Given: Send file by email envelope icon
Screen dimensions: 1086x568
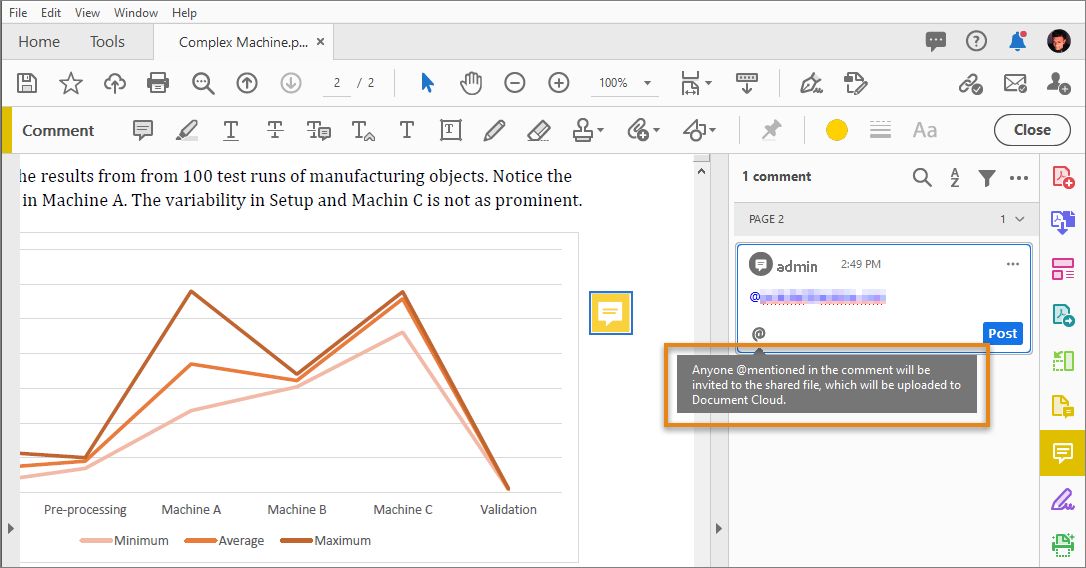Looking at the screenshot, I should coord(1015,84).
